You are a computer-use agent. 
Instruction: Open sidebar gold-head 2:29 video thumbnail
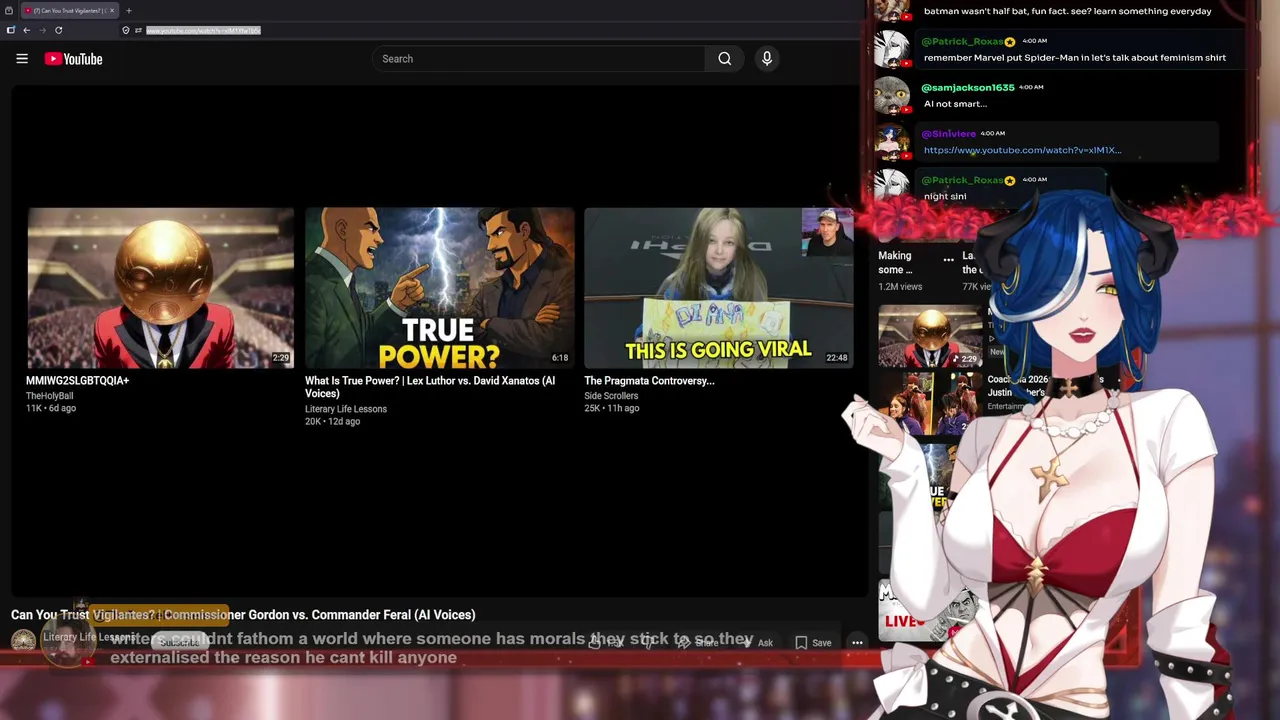point(930,336)
